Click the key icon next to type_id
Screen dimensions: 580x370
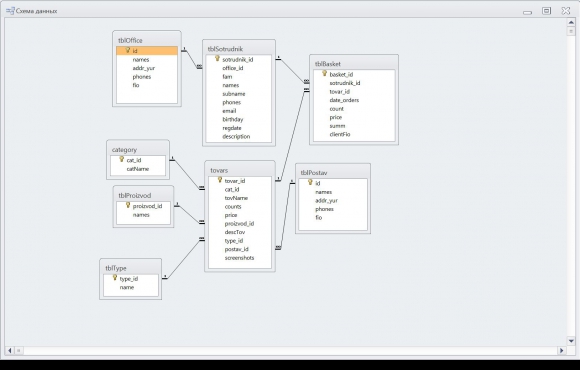pyautogui.click(x=115, y=278)
